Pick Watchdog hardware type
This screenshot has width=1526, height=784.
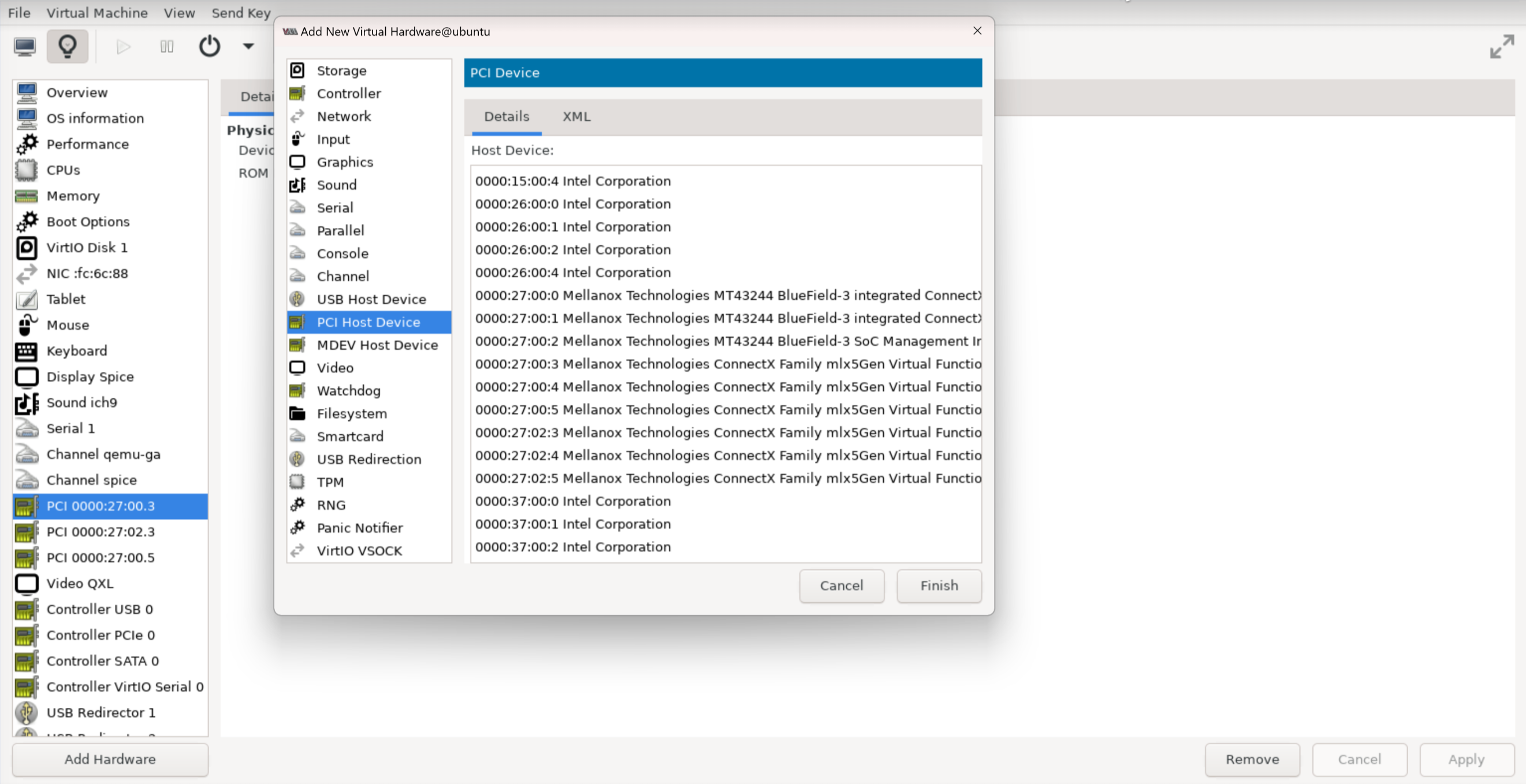(x=348, y=391)
